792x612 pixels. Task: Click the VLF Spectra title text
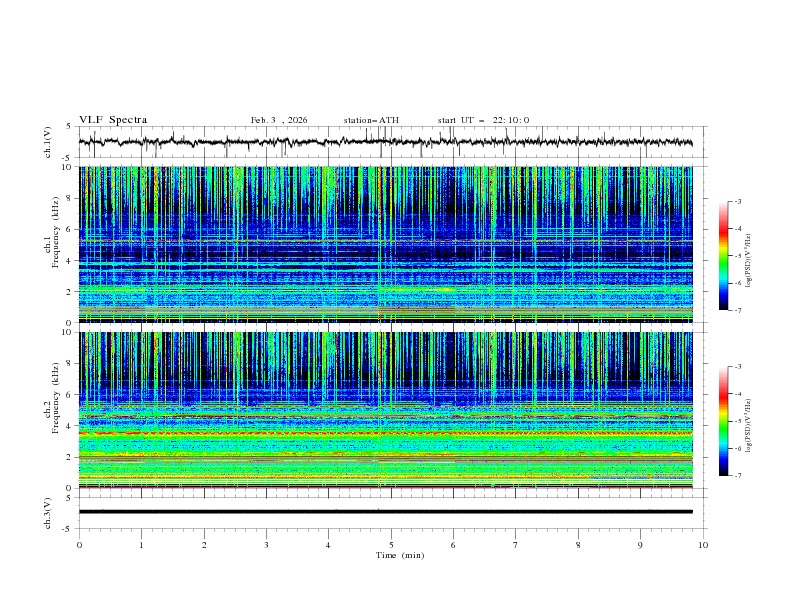pos(113,120)
